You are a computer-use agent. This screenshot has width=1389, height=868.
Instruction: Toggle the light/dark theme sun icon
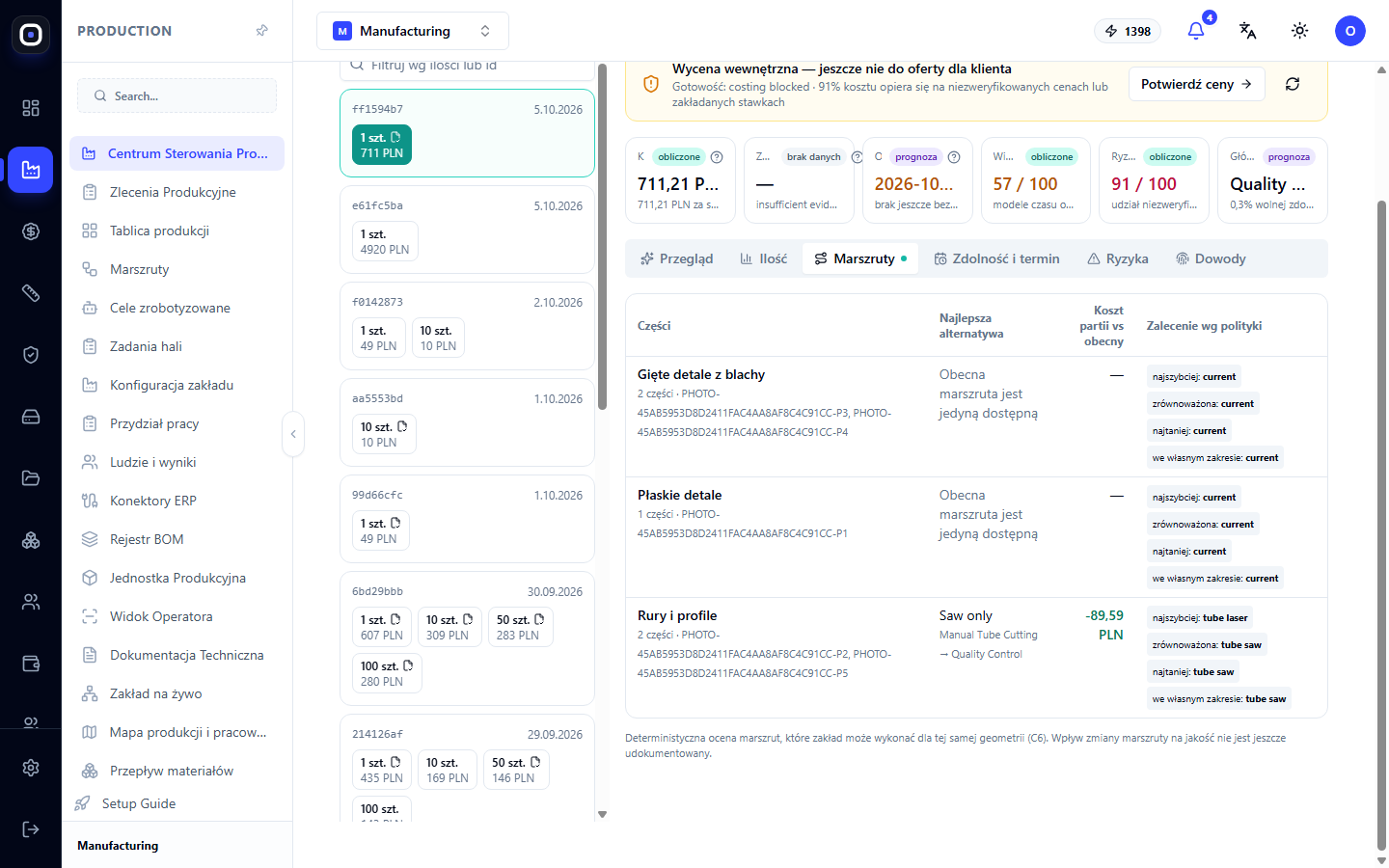(x=1300, y=31)
